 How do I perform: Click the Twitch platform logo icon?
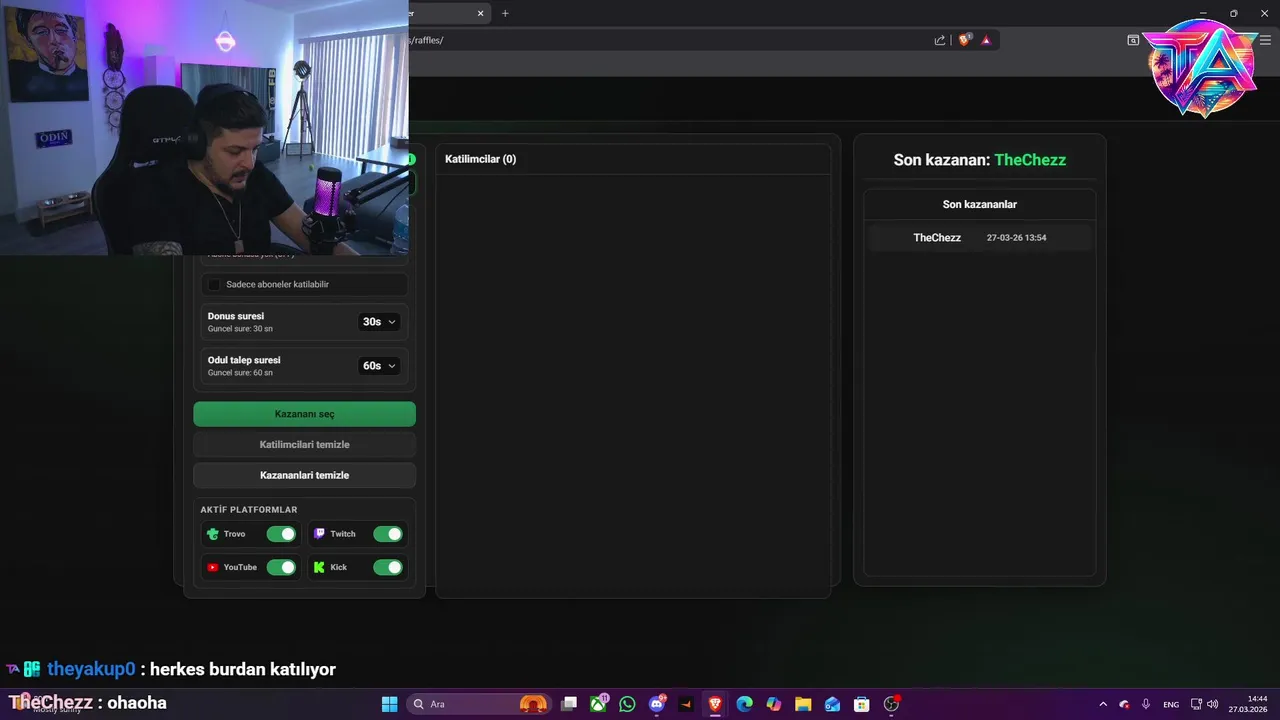(319, 534)
